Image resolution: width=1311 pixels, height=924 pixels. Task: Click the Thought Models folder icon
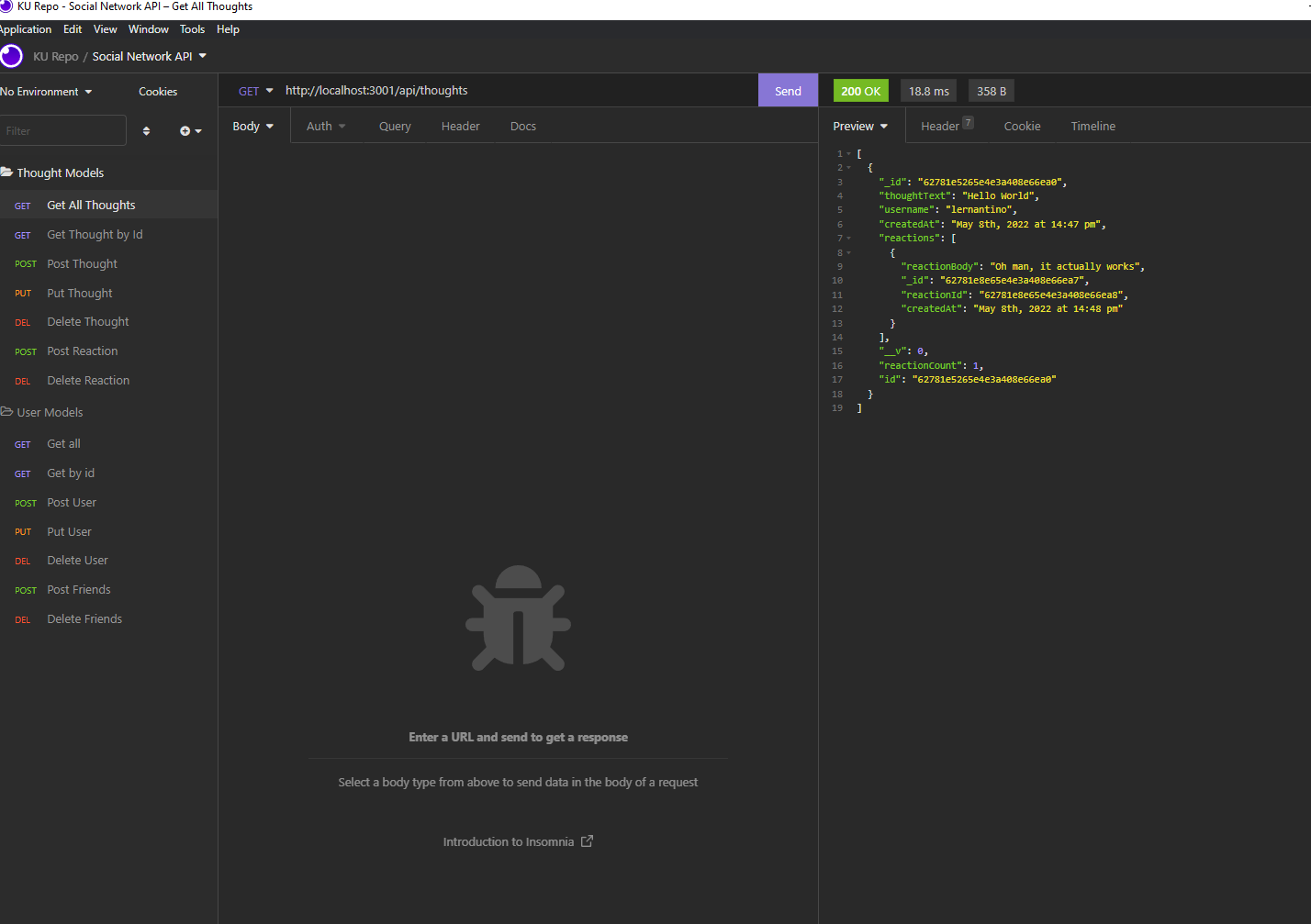7,172
